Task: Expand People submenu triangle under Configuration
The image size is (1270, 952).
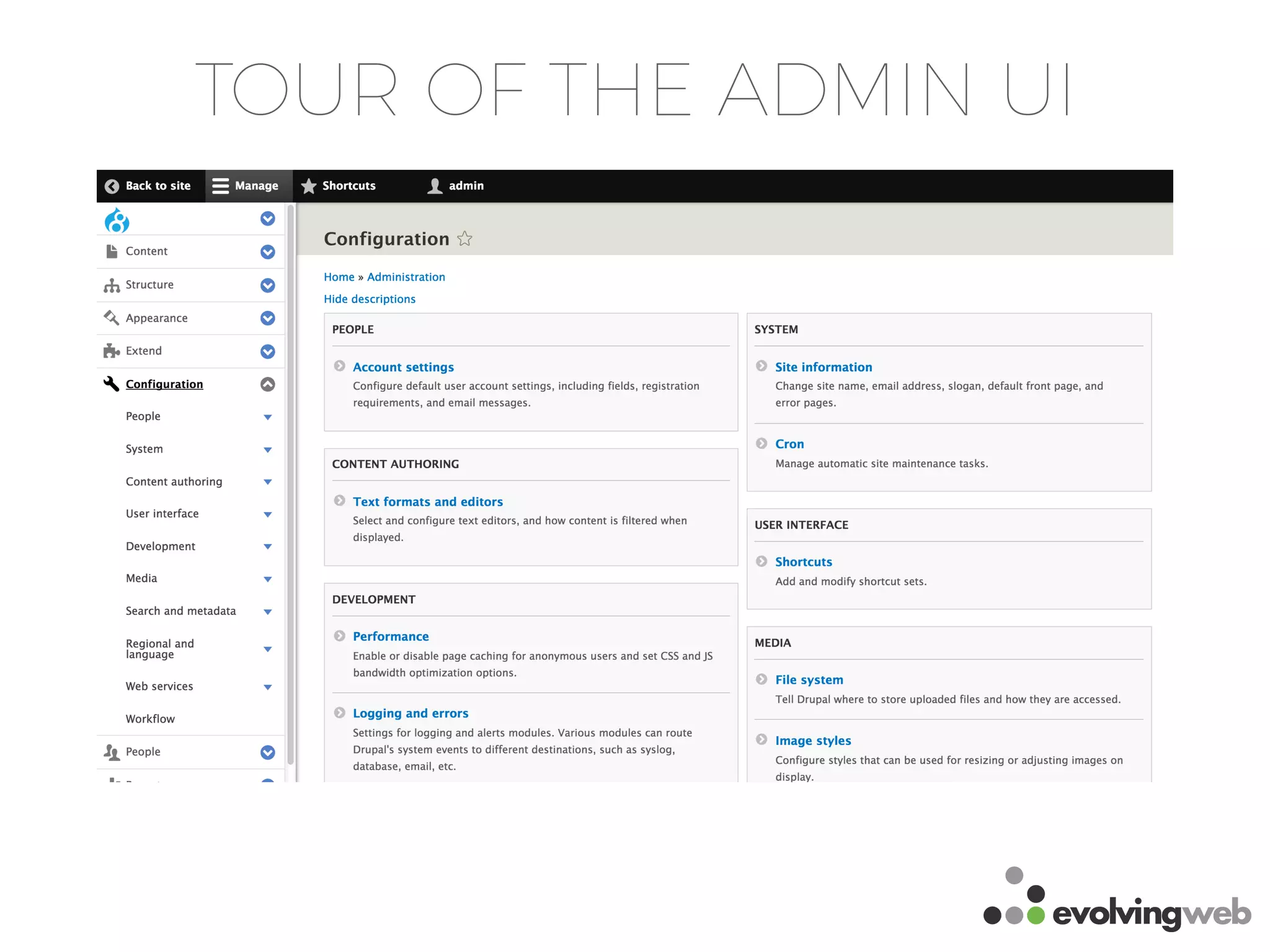Action: pos(267,417)
